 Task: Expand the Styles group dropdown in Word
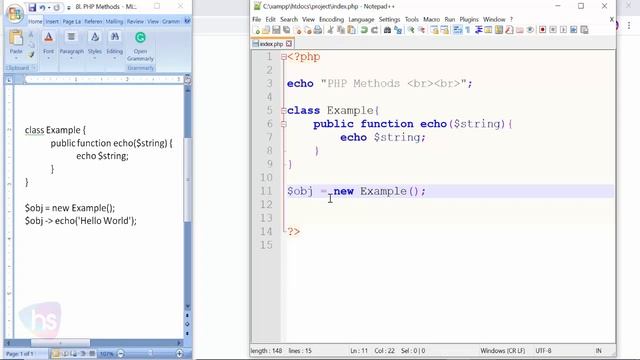pyautogui.click(x=94, y=58)
